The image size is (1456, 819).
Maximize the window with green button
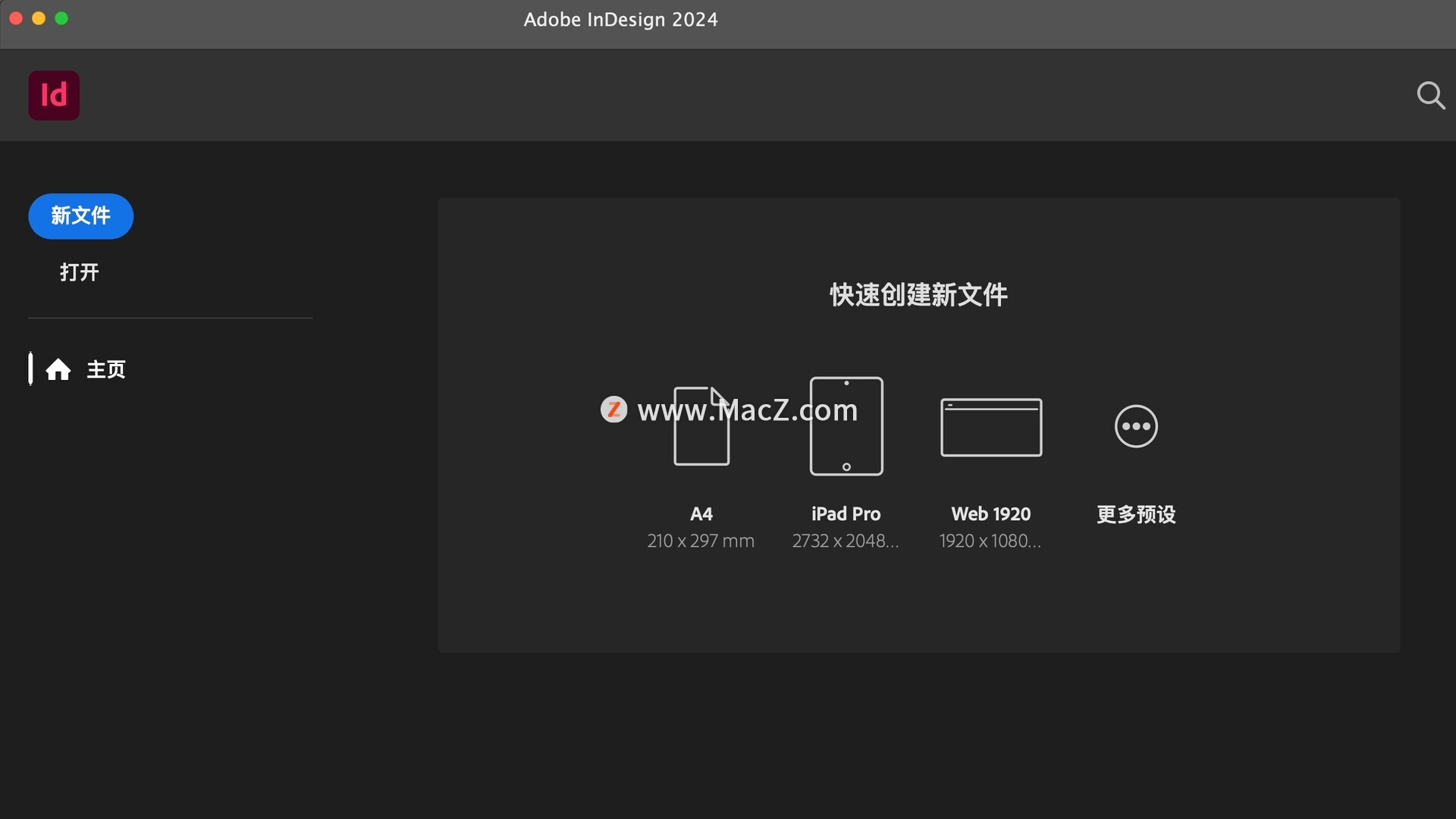tap(61, 18)
